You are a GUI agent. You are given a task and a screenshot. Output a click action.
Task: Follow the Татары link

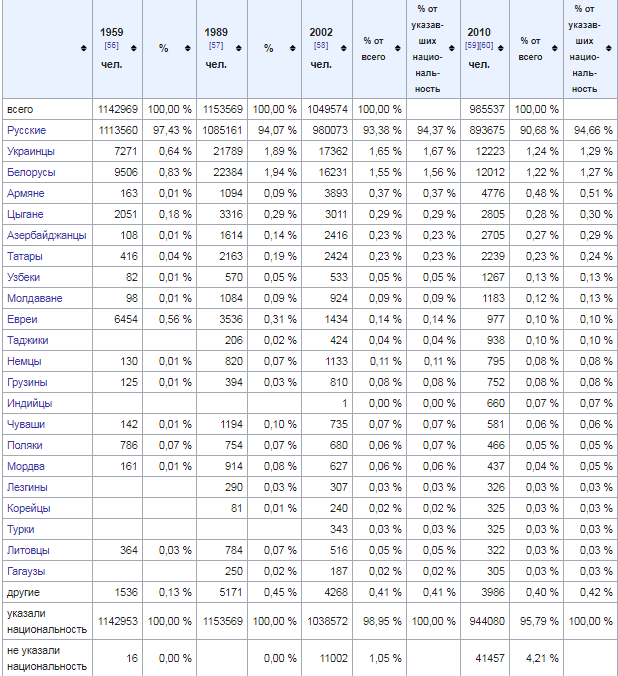pos(25,256)
